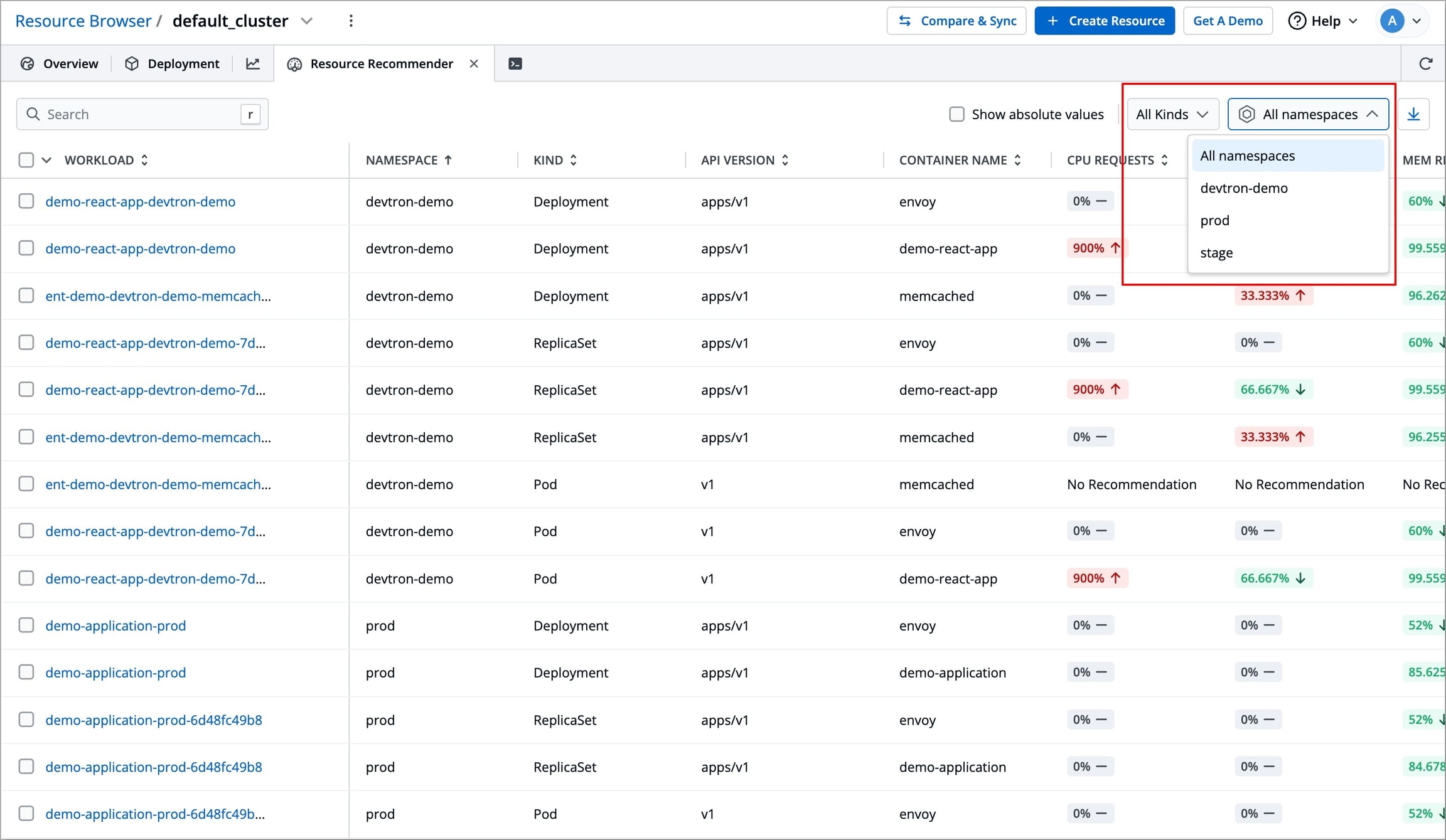Check the demo-application-prod-6d48fc49b8 envoy row checkbox
1446x840 pixels.
[x=26, y=720]
